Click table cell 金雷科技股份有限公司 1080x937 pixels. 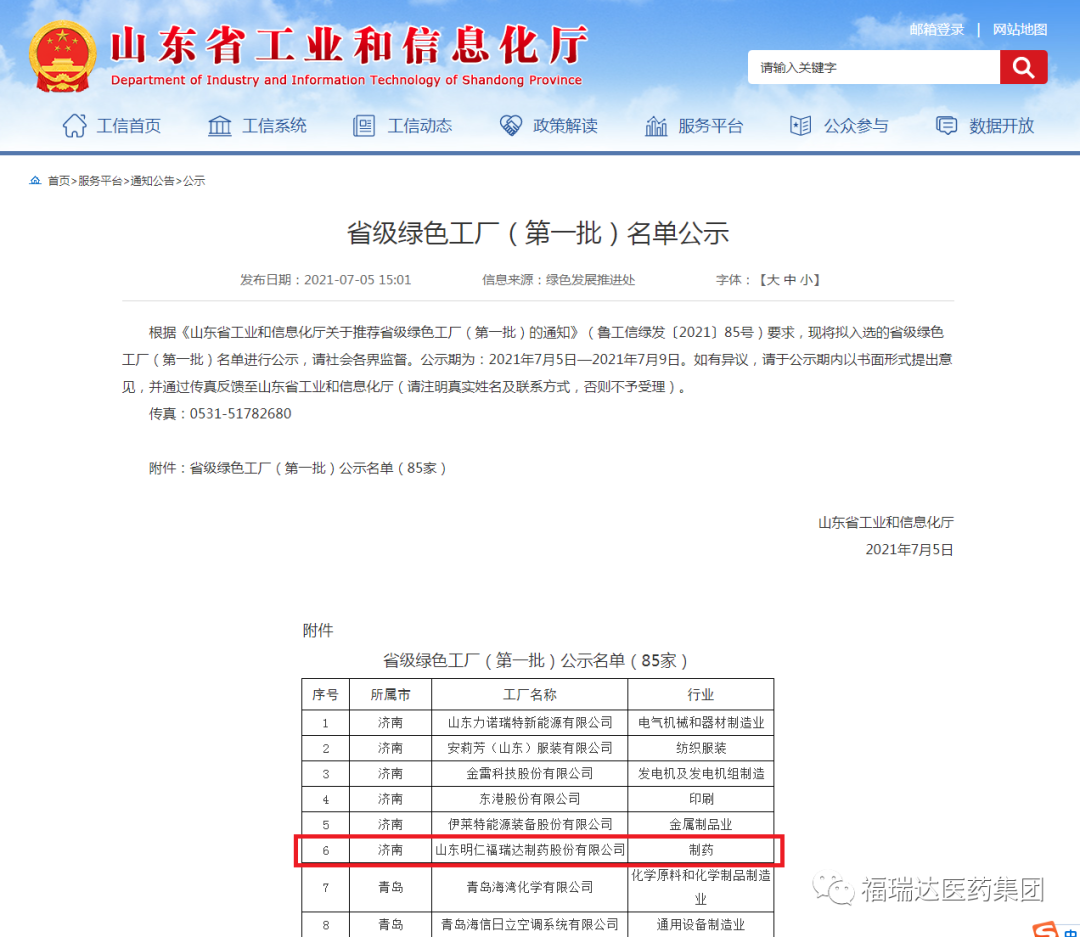(x=530, y=774)
